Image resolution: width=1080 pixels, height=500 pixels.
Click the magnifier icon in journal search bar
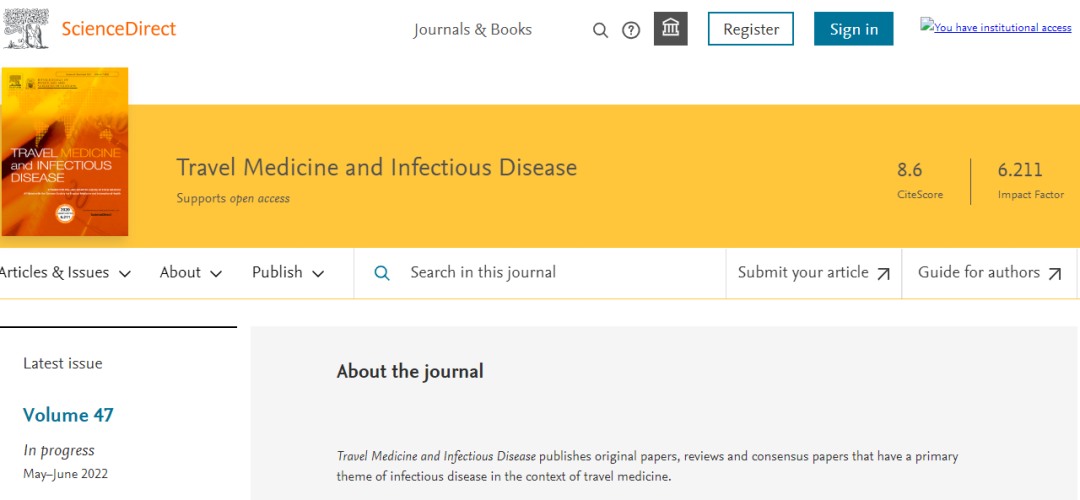382,273
